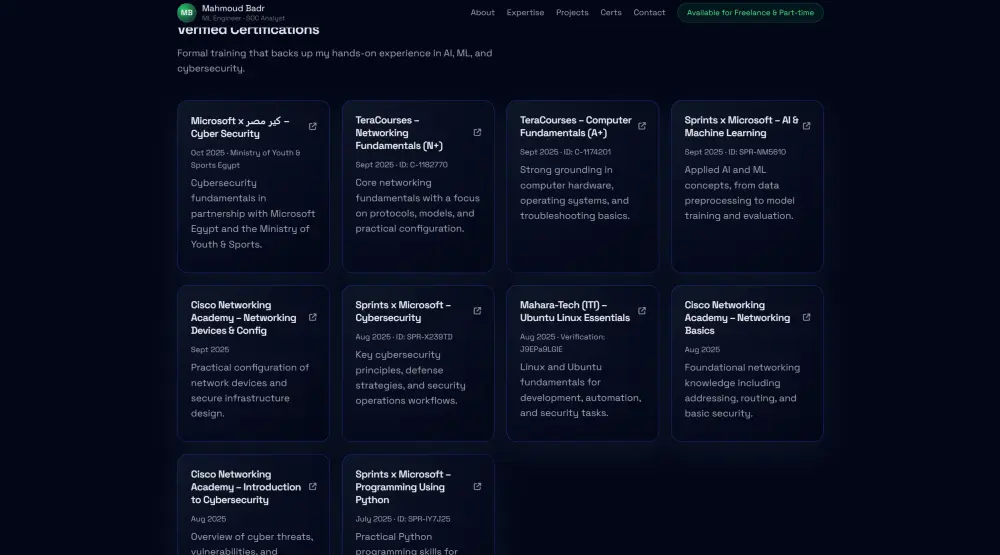Open external link for Microsoft Cyber Security certificate
The image size is (1000, 555).
coord(312,126)
